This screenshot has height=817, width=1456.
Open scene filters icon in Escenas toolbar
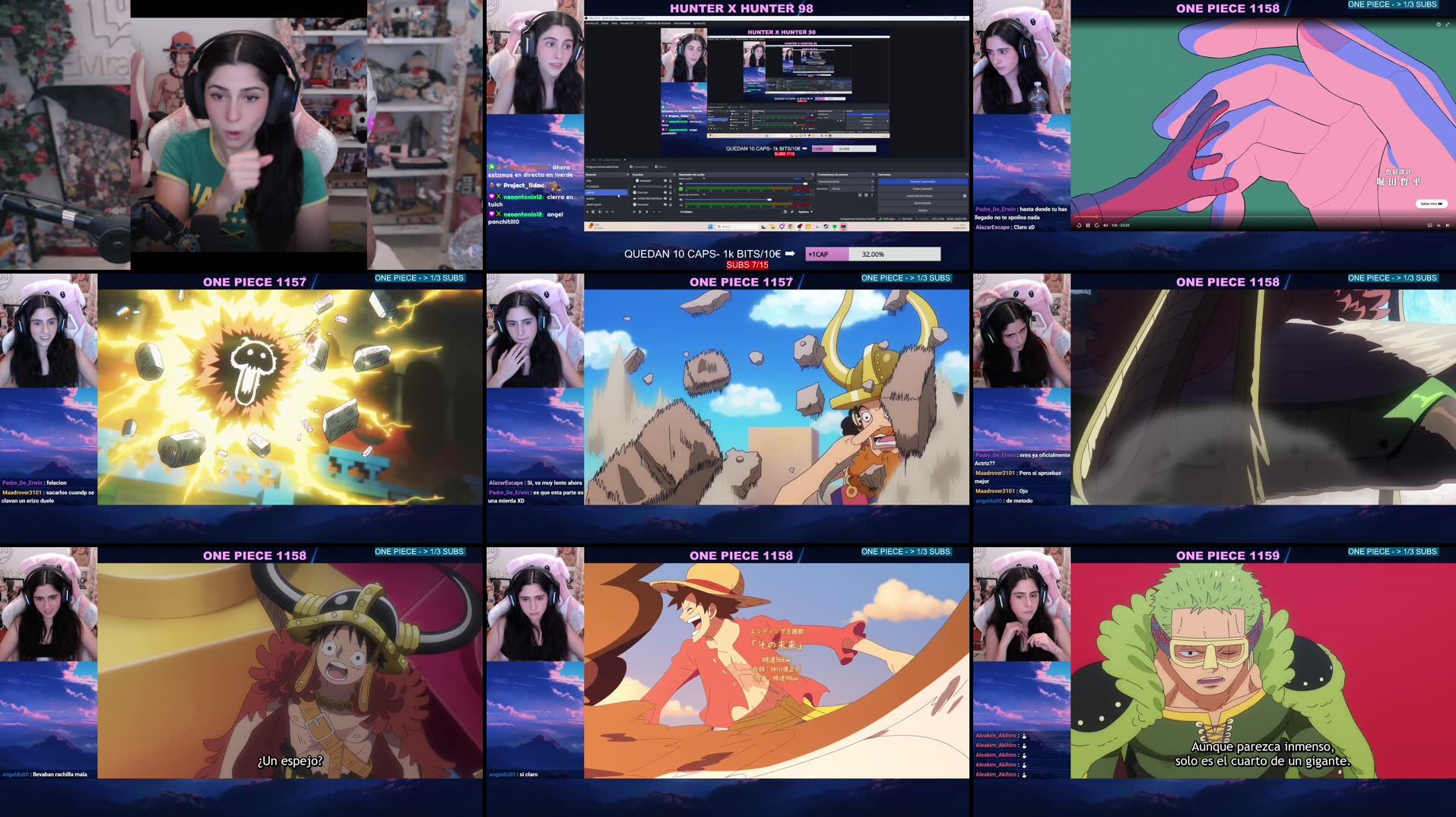coord(600,212)
